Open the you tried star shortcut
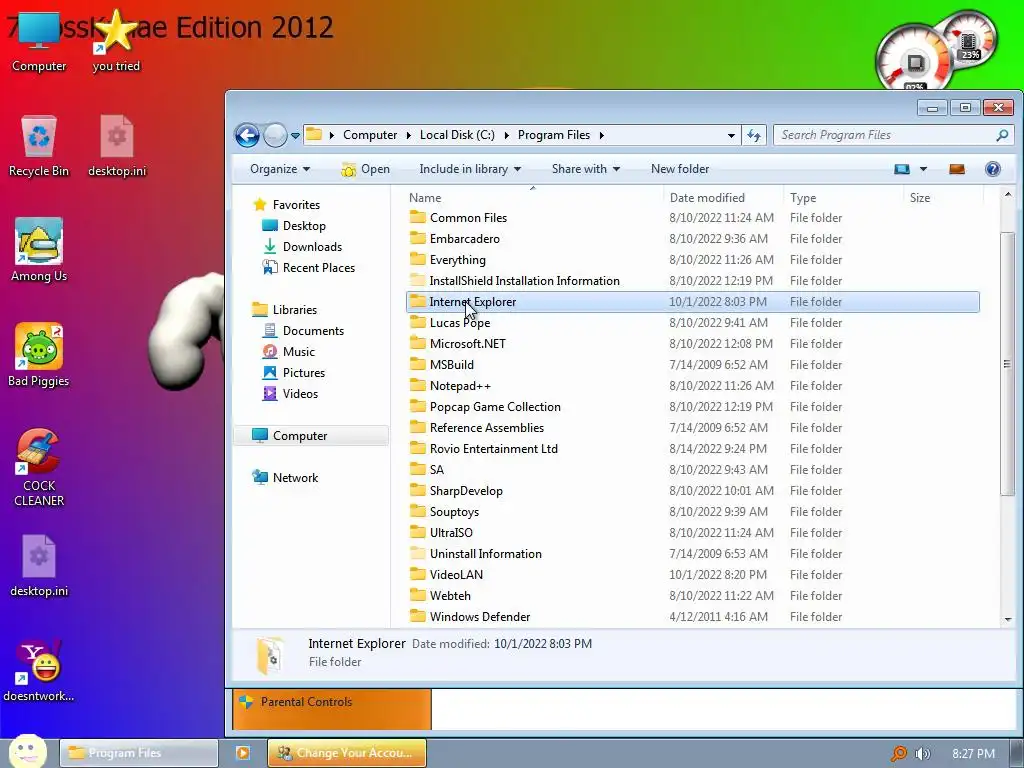 116,39
